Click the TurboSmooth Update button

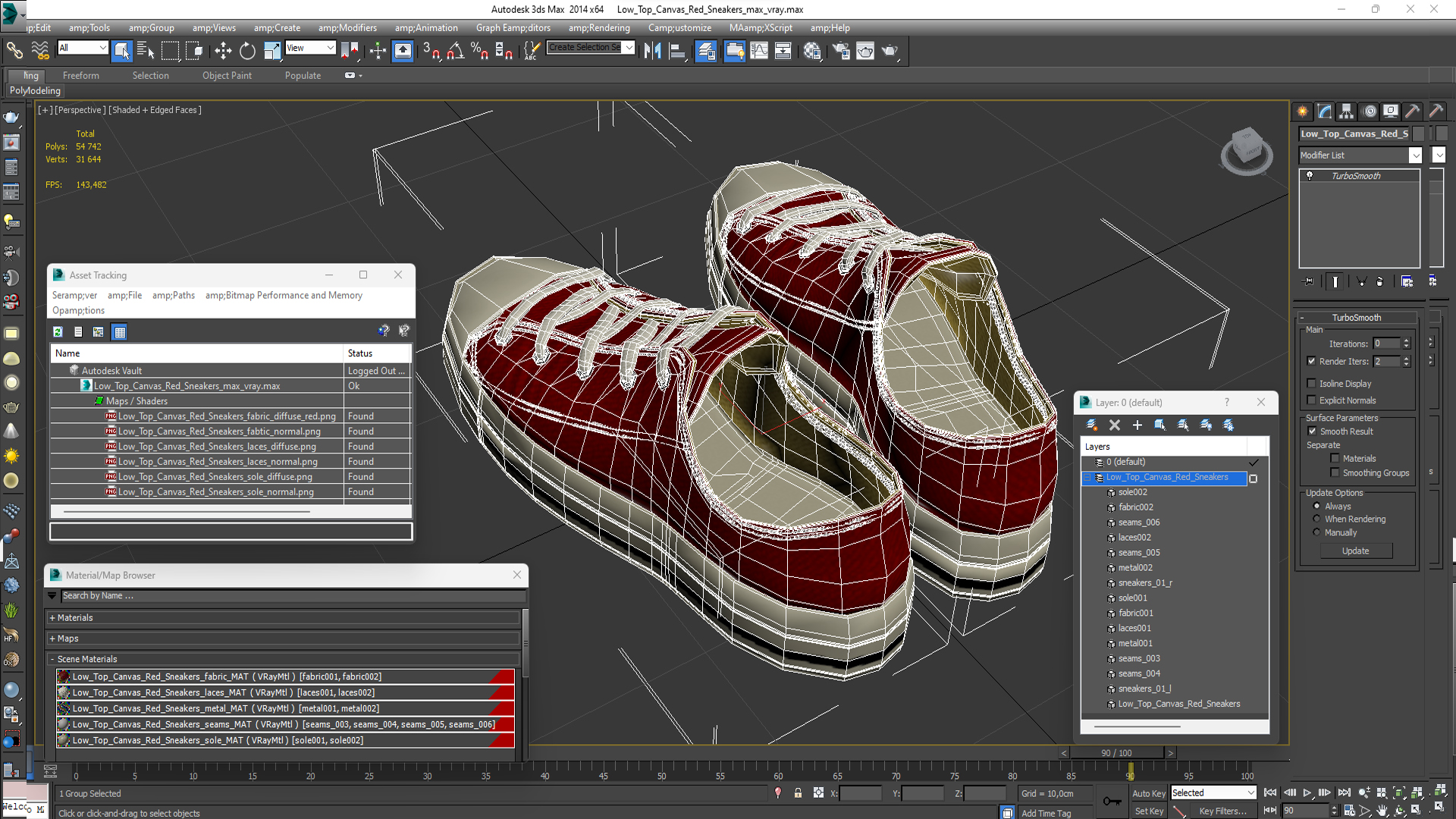pyautogui.click(x=1356, y=551)
